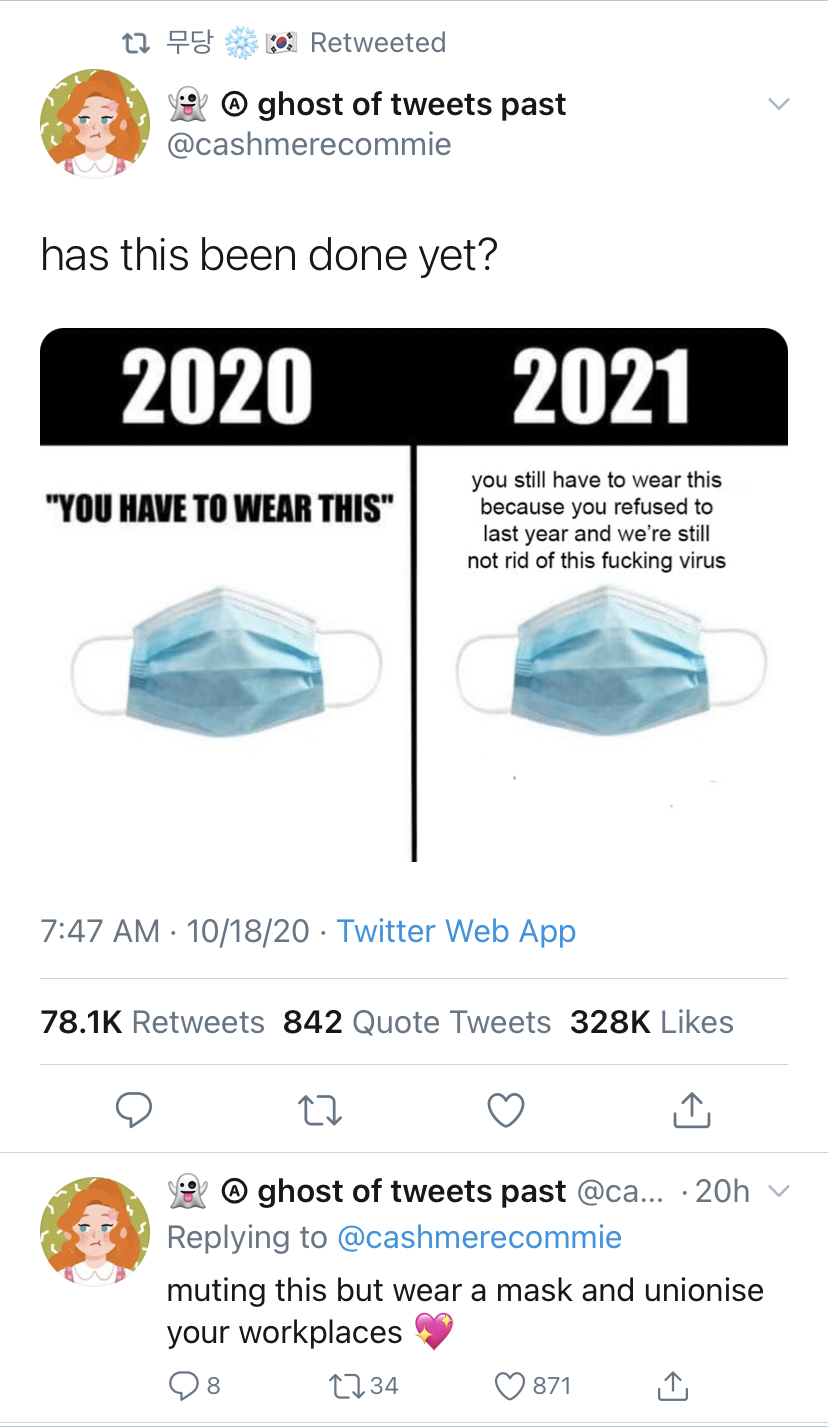Tap the reply icon under main tweet
This screenshot has width=828, height=1427.
pyautogui.click(x=135, y=1110)
